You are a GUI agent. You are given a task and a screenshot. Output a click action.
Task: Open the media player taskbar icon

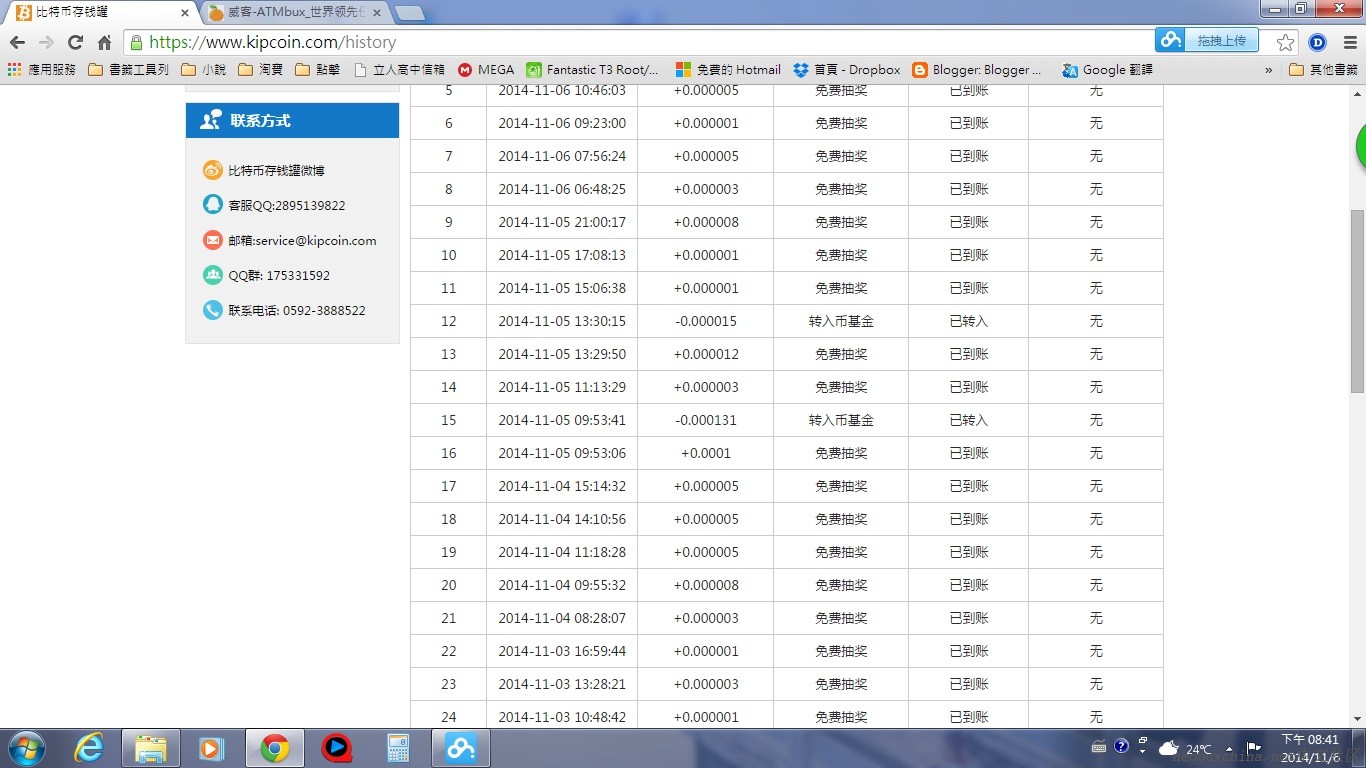point(211,748)
